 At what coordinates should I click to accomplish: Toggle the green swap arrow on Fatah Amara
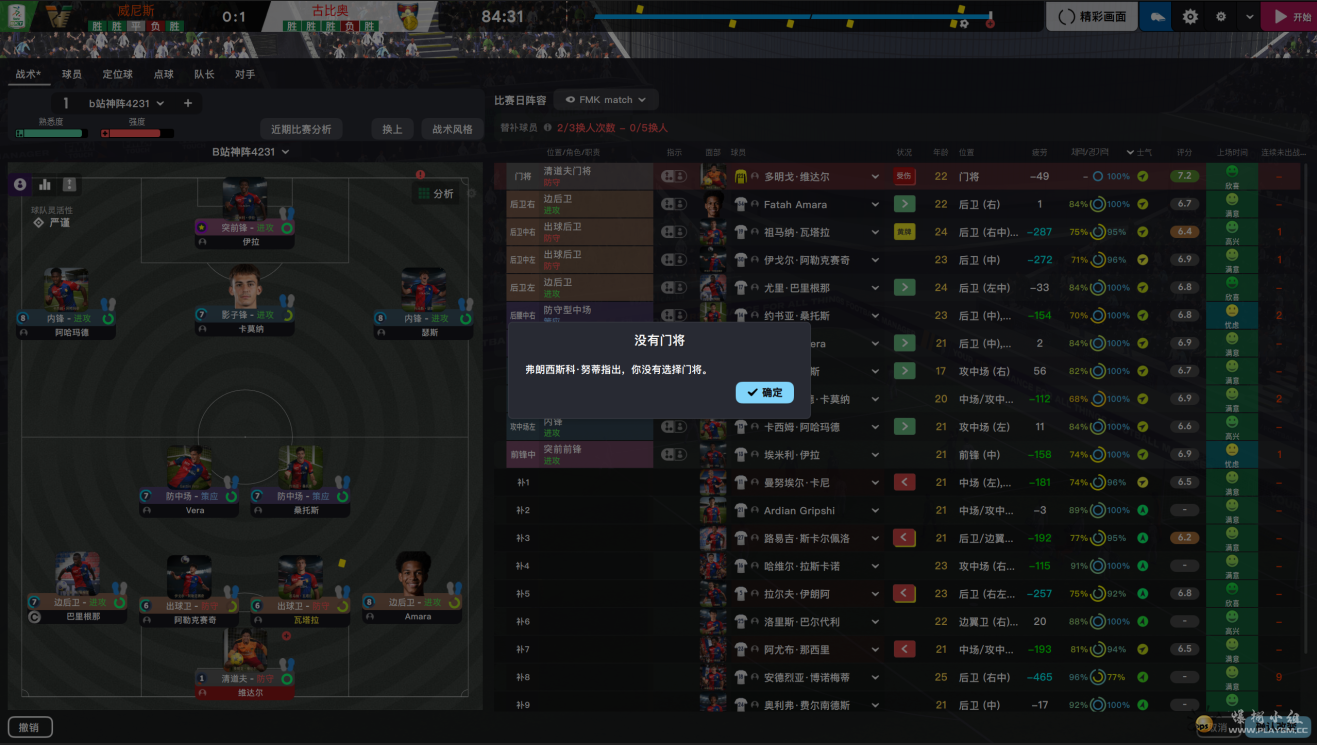pyautogui.click(x=905, y=203)
